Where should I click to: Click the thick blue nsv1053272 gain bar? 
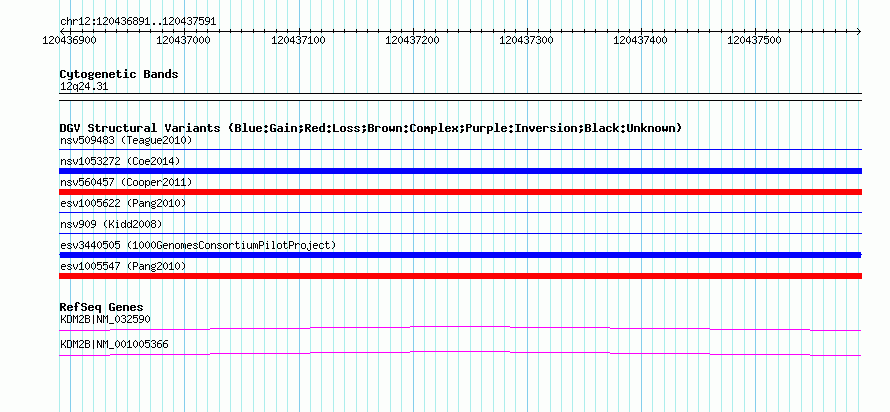pos(461,171)
